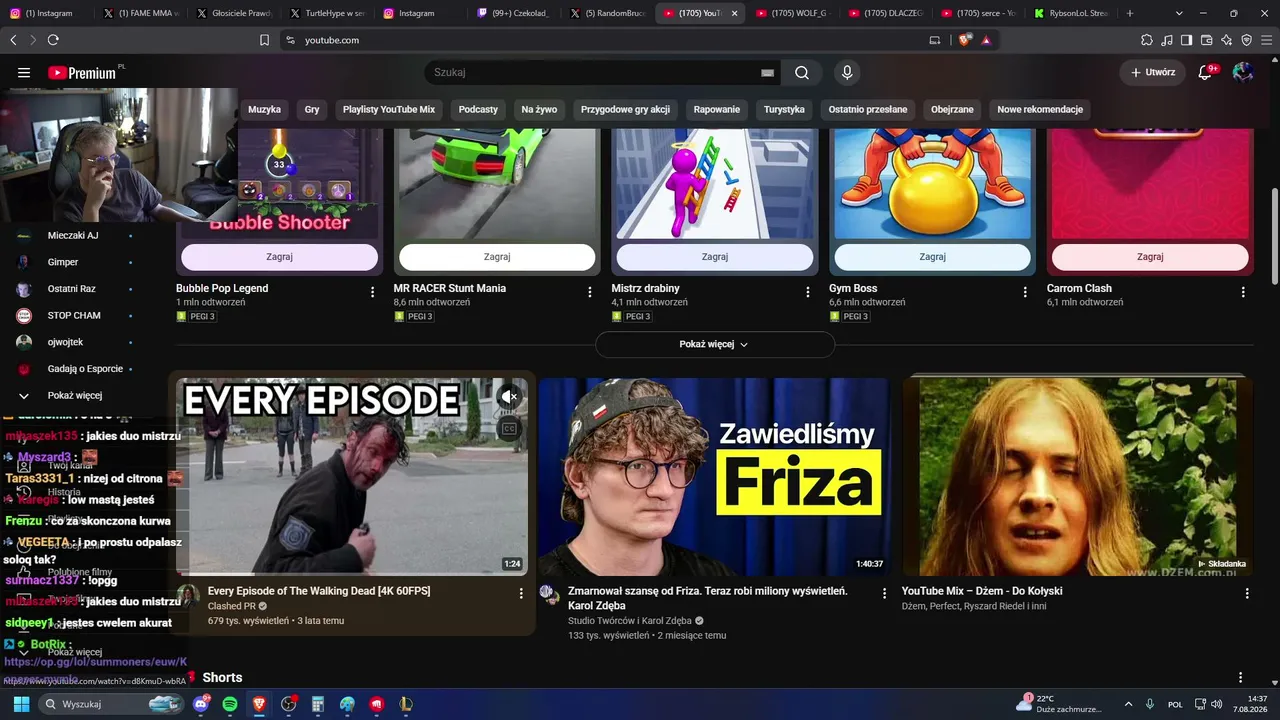Image resolution: width=1280 pixels, height=720 pixels.
Task: Select the Gry filter chip
Action: click(312, 109)
